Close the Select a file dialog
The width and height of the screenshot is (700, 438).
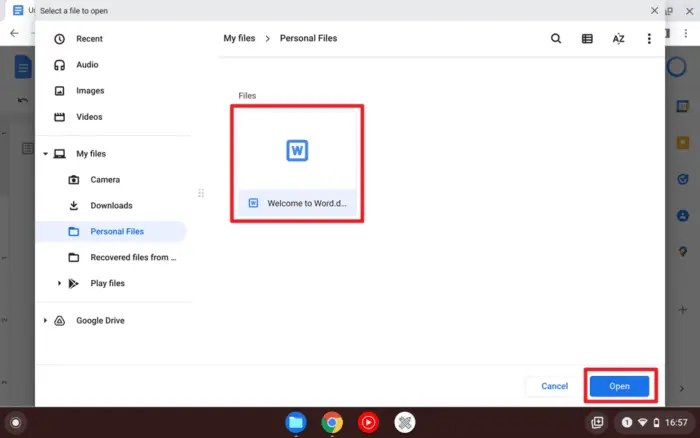tap(654, 10)
